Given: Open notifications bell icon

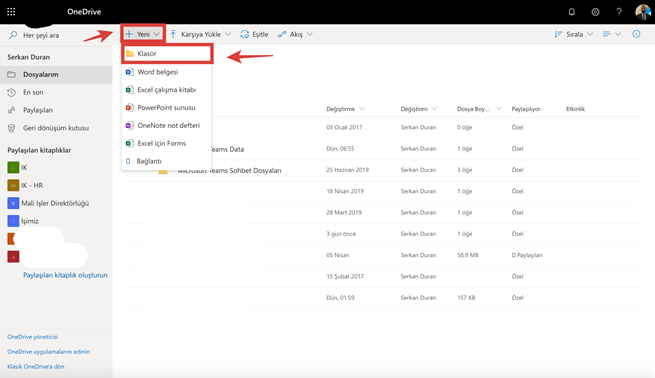Looking at the screenshot, I should (x=571, y=12).
